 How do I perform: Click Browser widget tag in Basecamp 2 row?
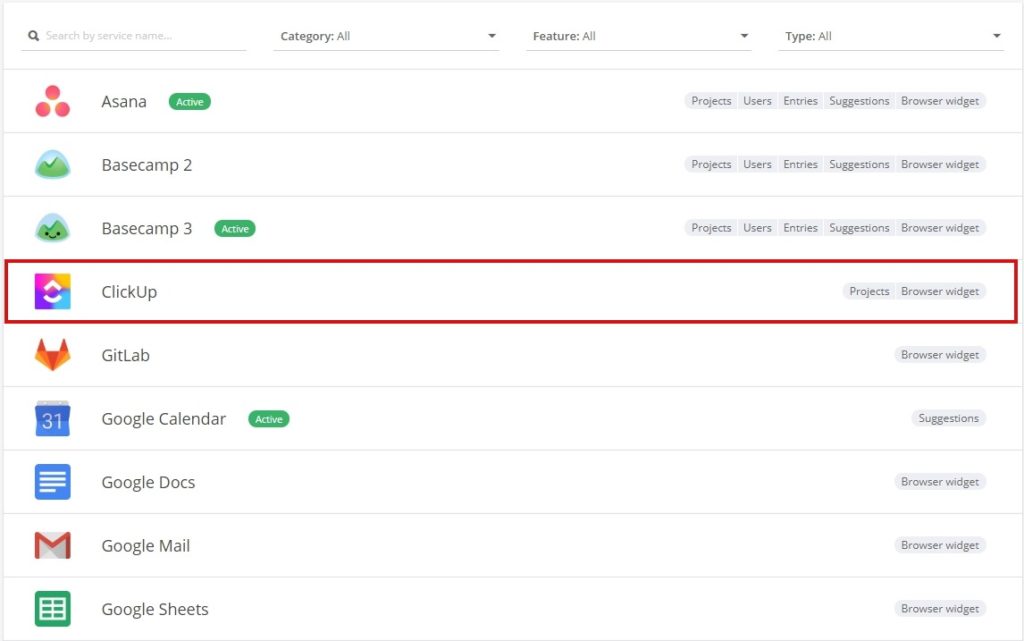click(x=940, y=164)
